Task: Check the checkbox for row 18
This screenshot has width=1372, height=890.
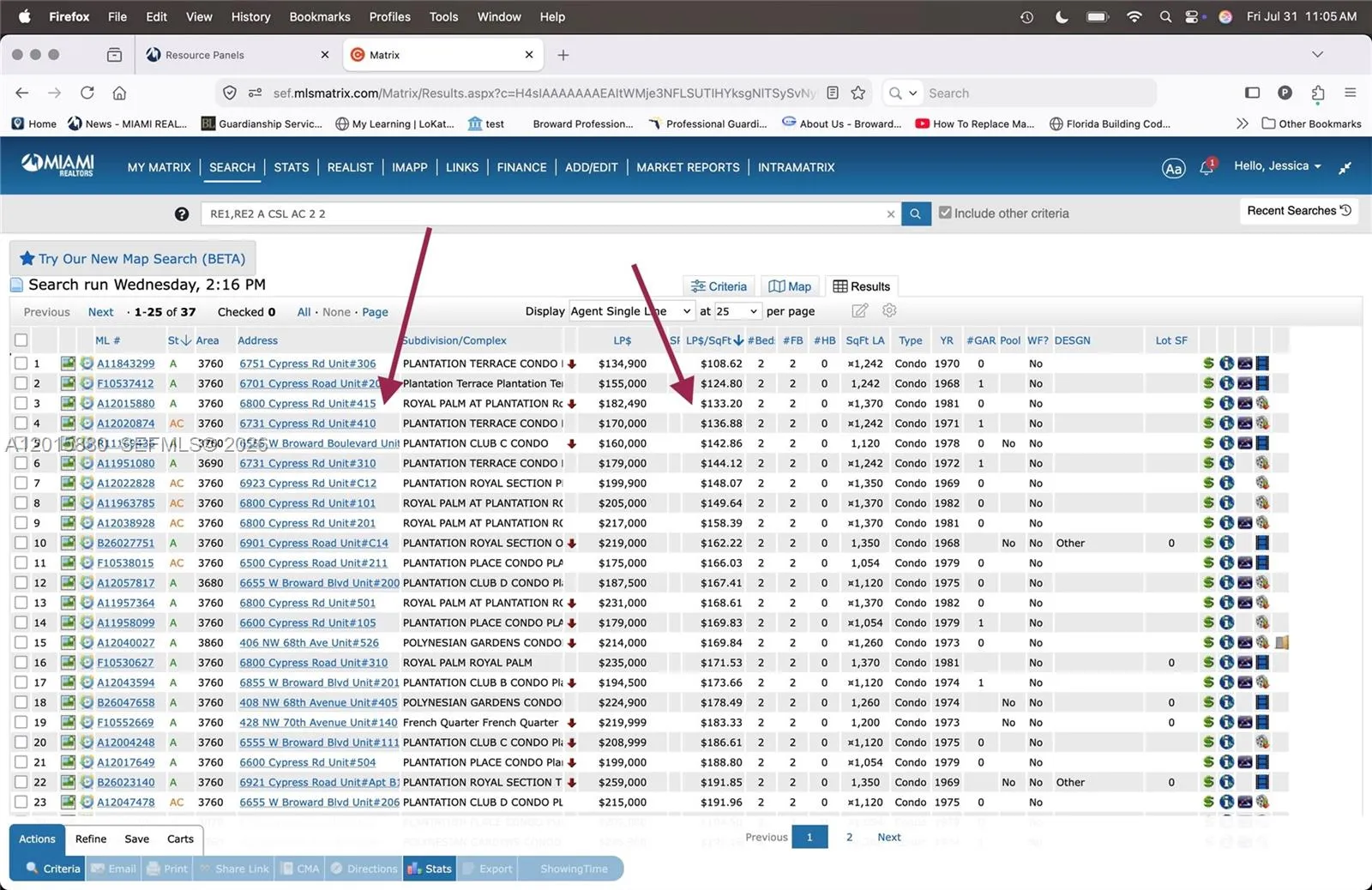Action: coord(21,702)
